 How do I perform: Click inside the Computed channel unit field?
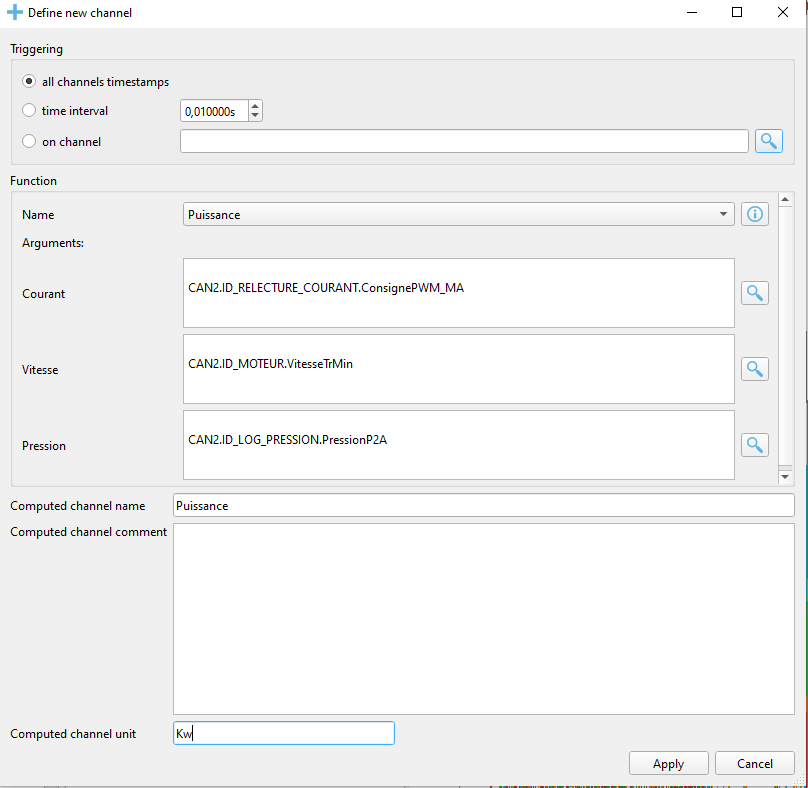[x=283, y=733]
